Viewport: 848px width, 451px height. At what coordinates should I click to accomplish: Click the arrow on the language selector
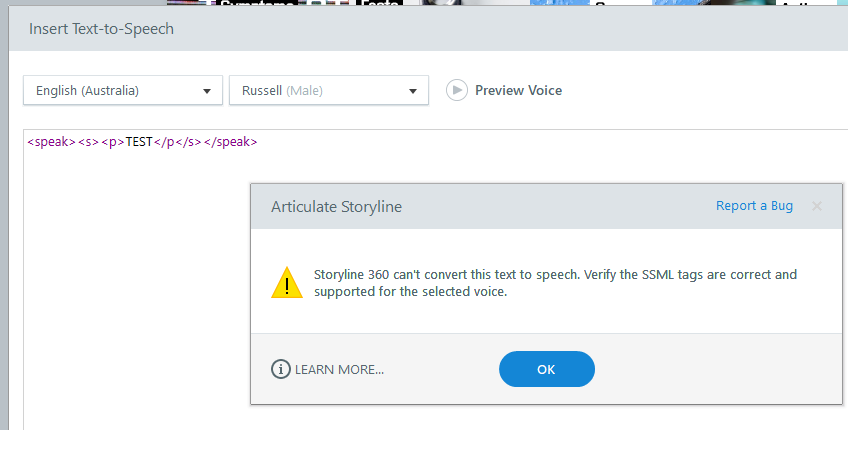[207, 91]
